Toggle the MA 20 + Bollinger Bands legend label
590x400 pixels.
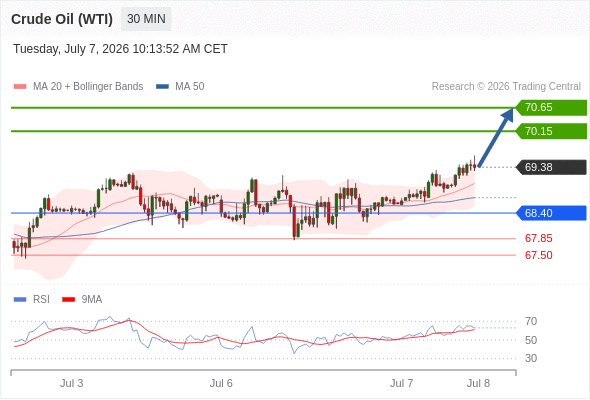88,87
